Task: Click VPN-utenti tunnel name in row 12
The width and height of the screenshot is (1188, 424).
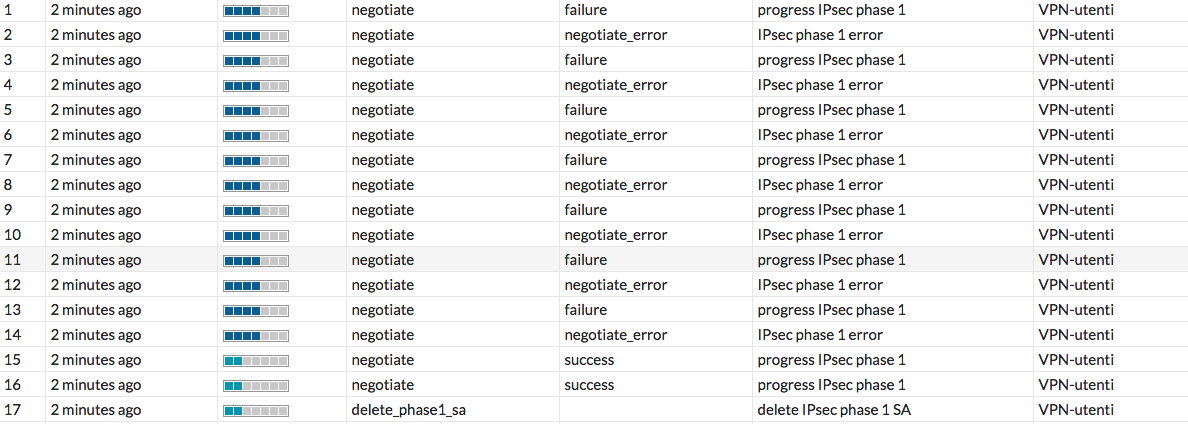Action: pyautogui.click(x=1076, y=285)
